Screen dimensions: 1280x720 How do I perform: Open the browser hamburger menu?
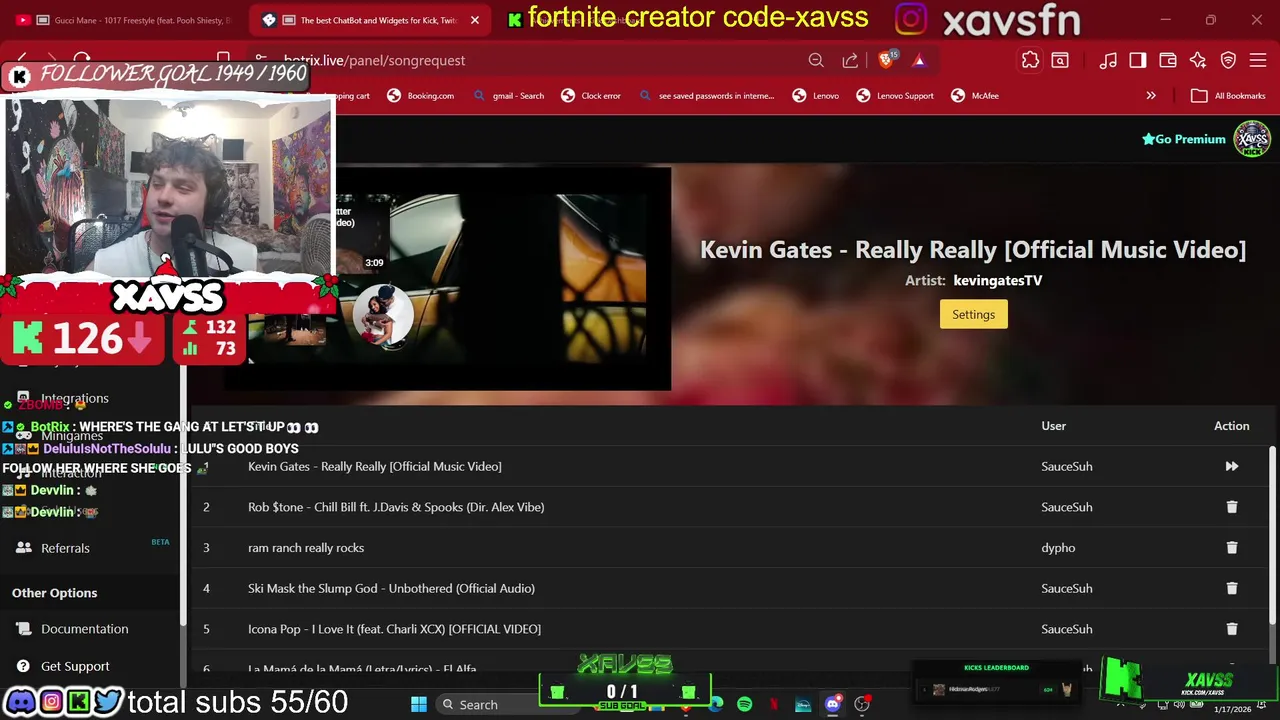[x=1258, y=60]
